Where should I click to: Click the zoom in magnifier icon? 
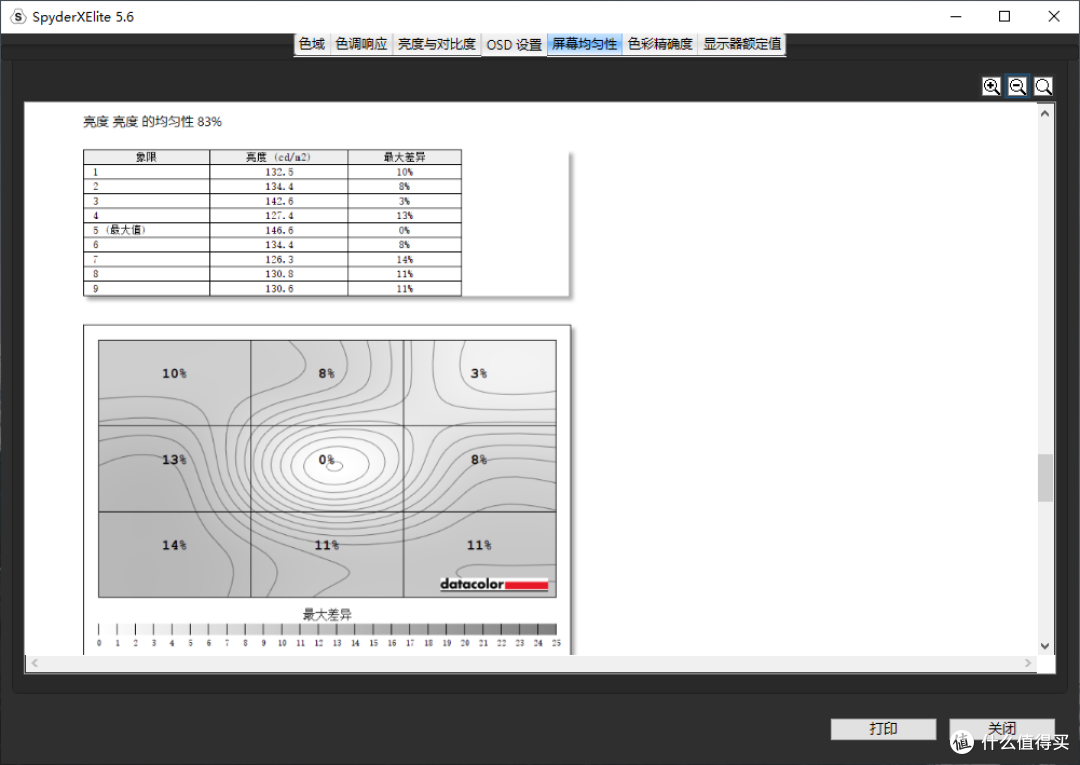tap(991, 87)
